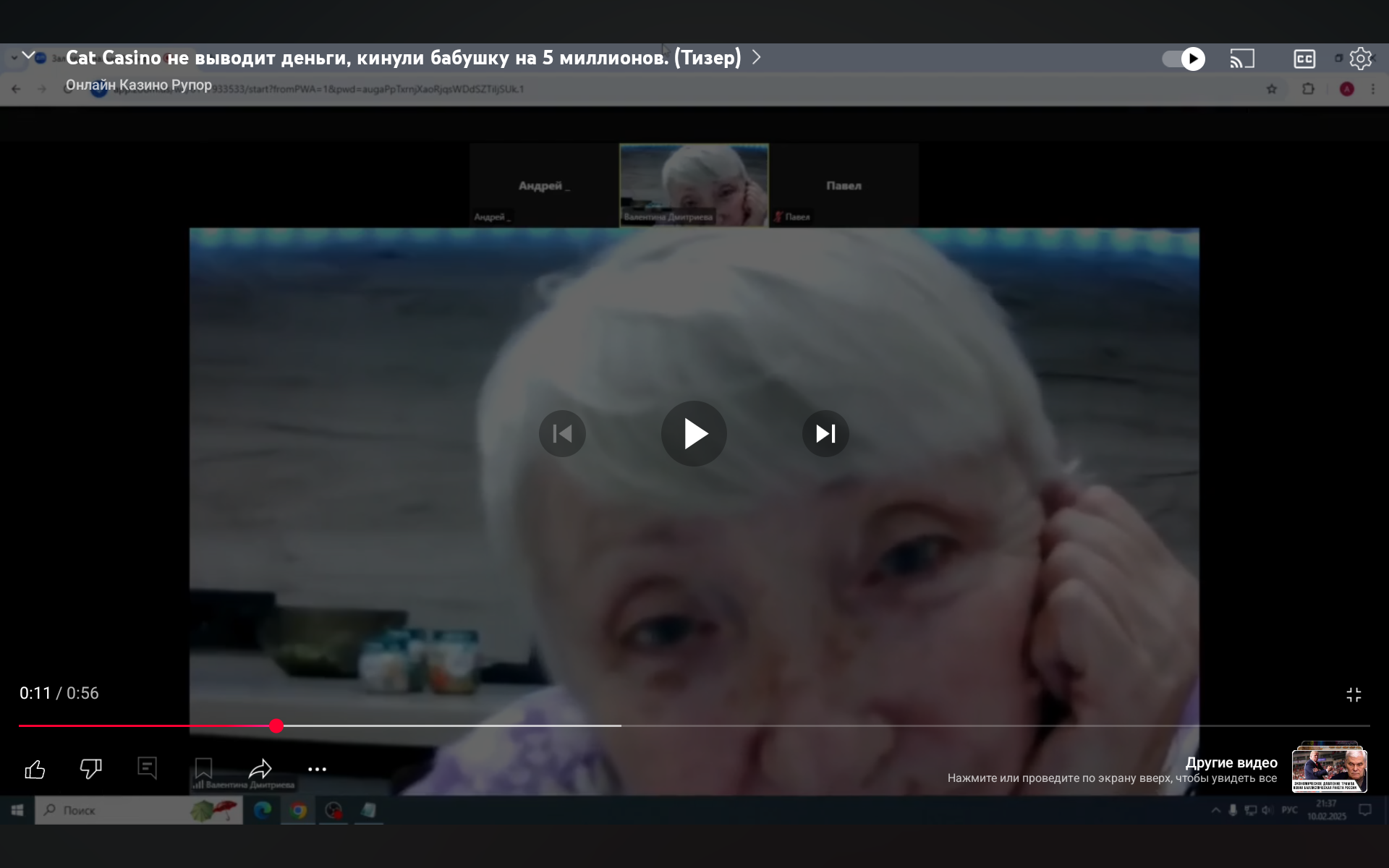Toggle the autoplay switch

pyautogui.click(x=1184, y=59)
